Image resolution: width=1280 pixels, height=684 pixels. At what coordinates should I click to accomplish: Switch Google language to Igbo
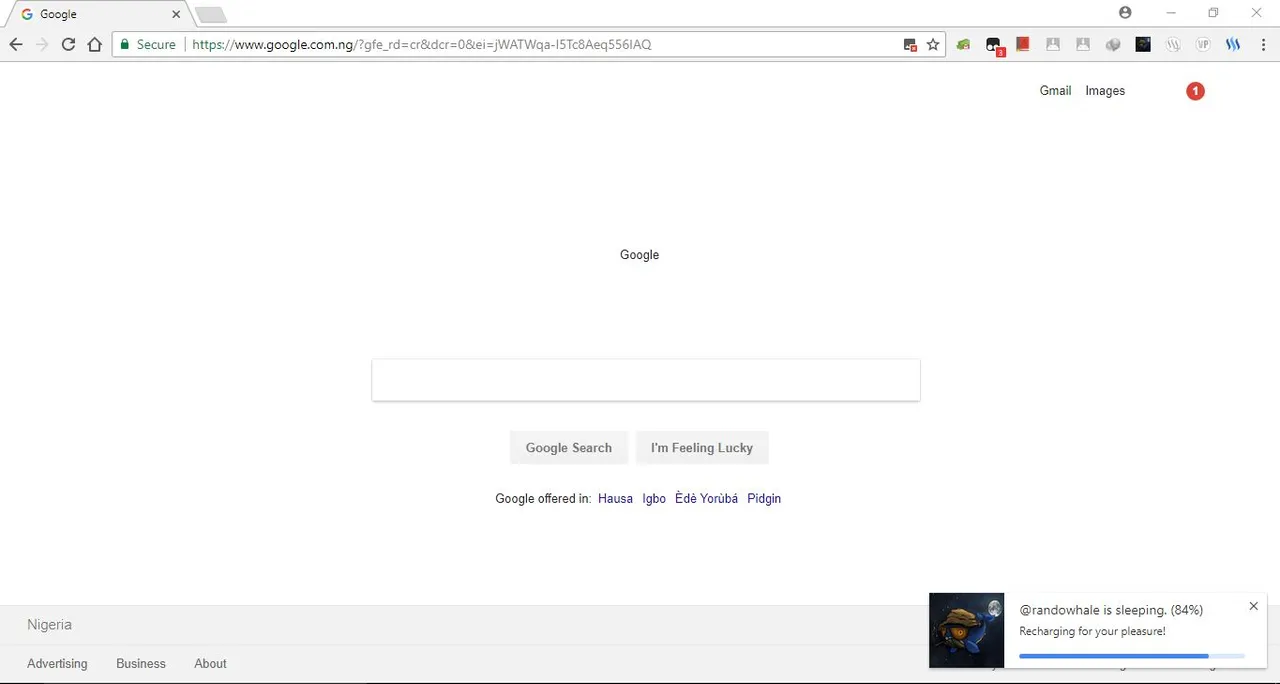[x=654, y=498]
